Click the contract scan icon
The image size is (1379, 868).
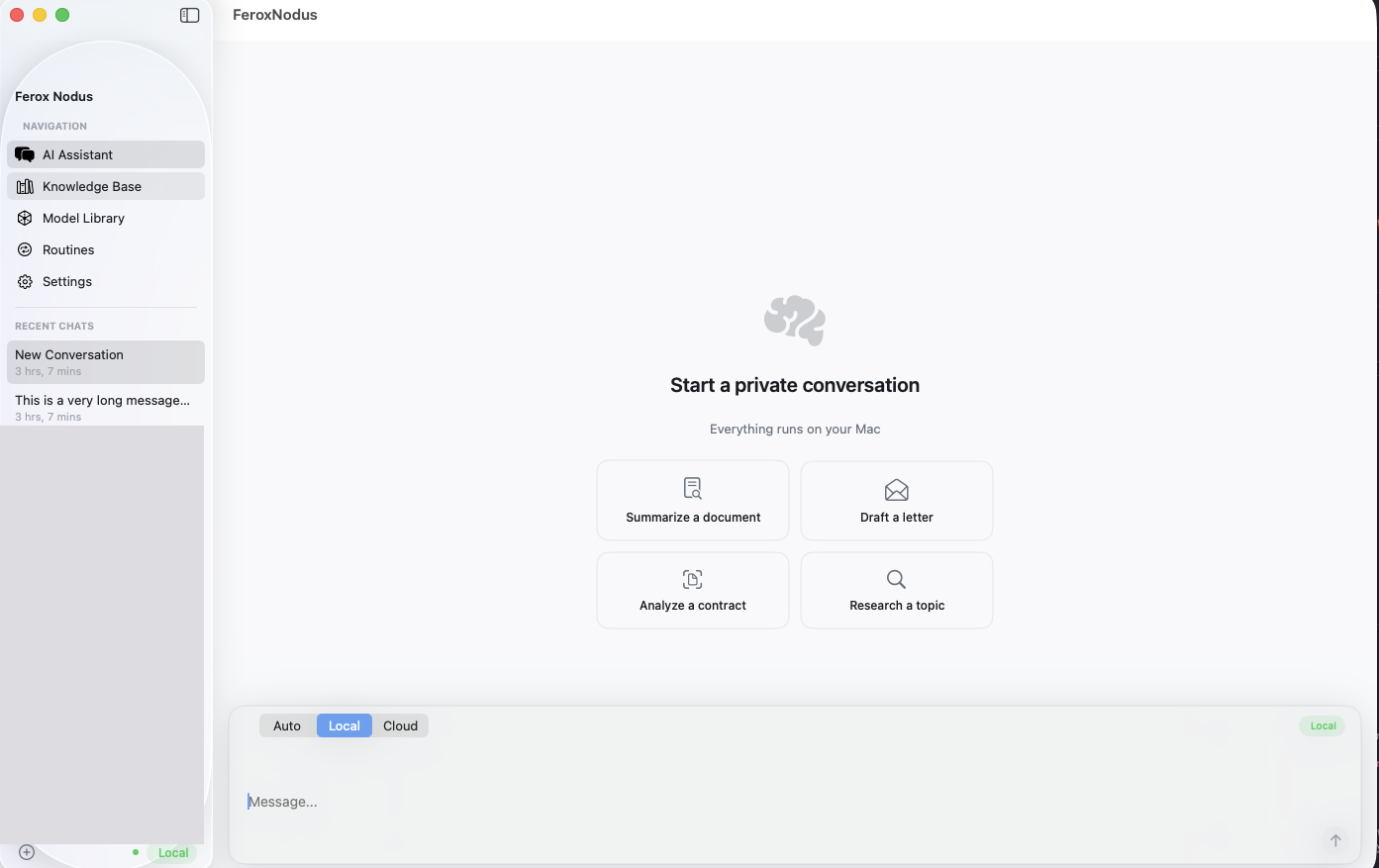pos(692,579)
